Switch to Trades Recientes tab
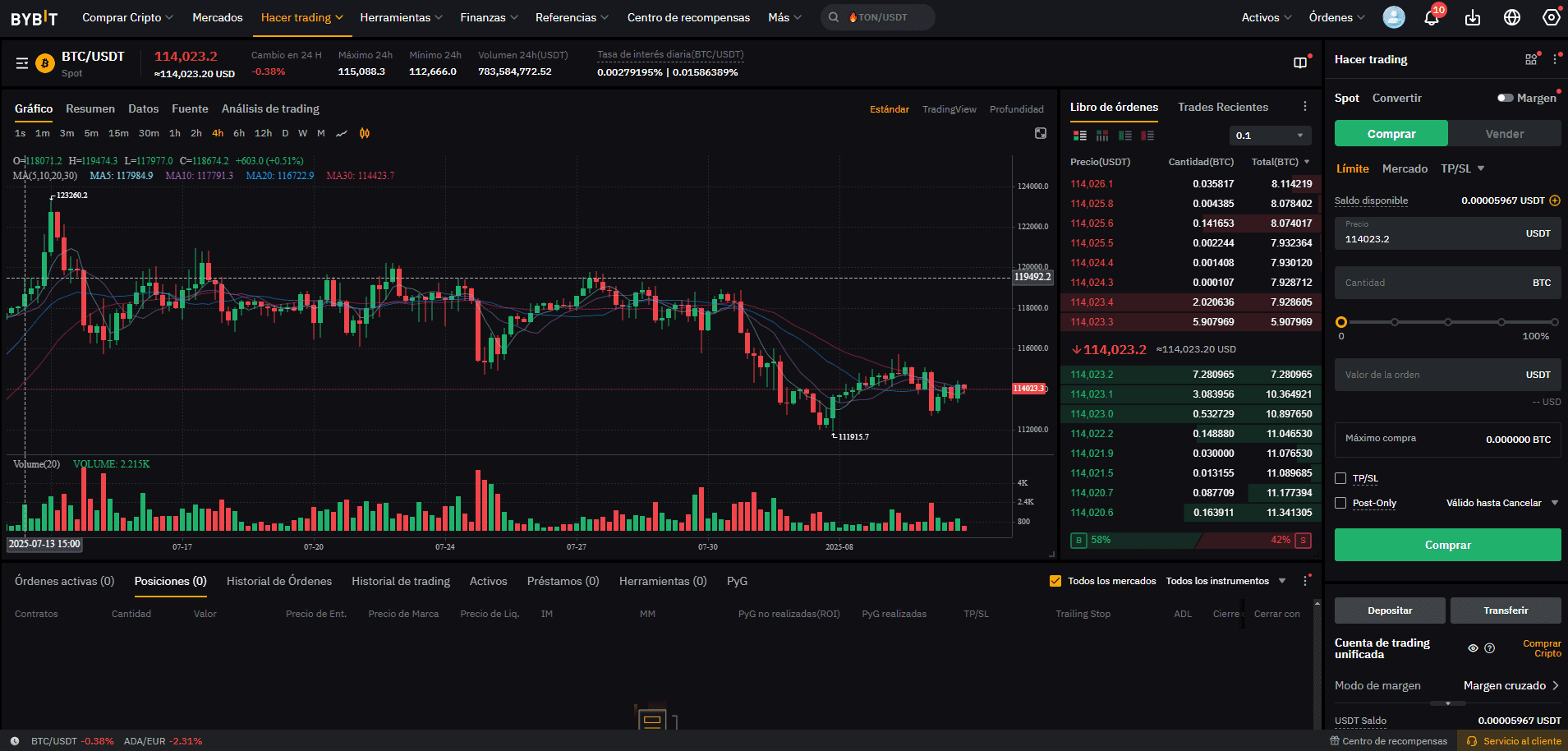 click(x=1223, y=107)
